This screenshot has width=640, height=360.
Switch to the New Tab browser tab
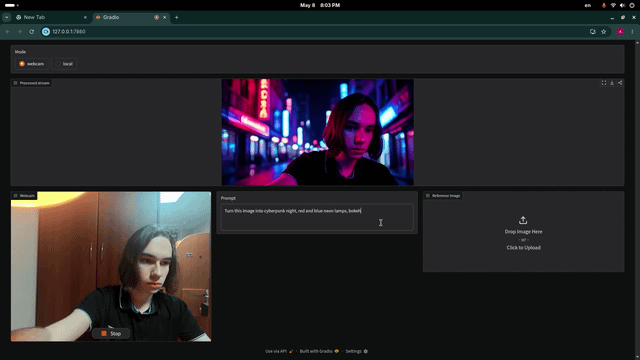pos(51,17)
